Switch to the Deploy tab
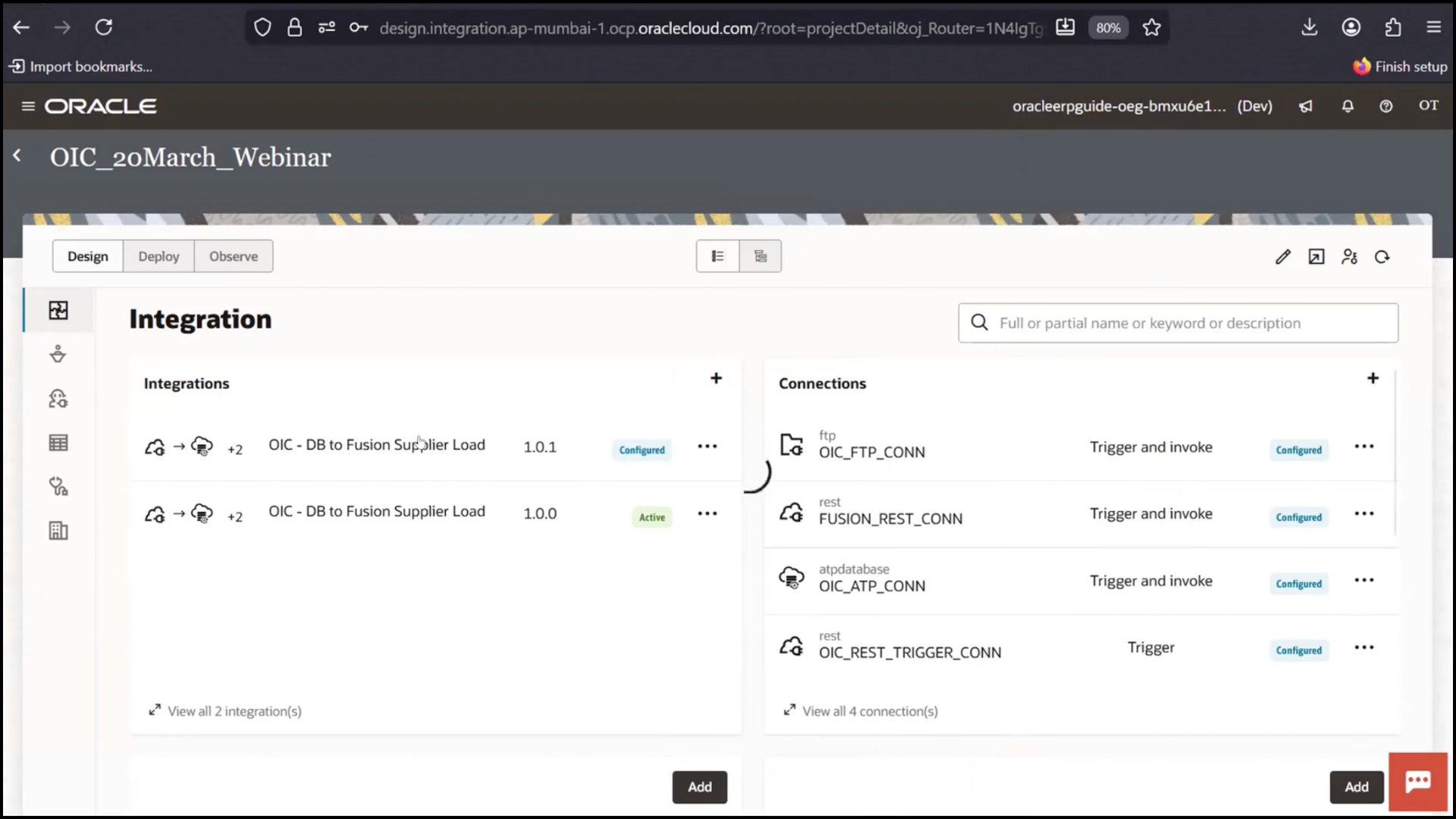 click(x=158, y=256)
